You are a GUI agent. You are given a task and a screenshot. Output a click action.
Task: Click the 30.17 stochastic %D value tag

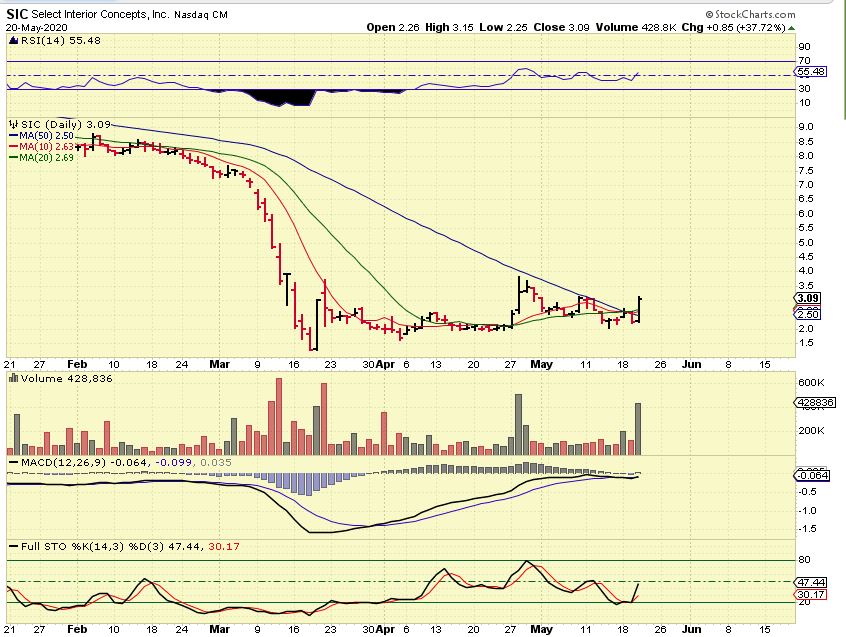(x=811, y=595)
